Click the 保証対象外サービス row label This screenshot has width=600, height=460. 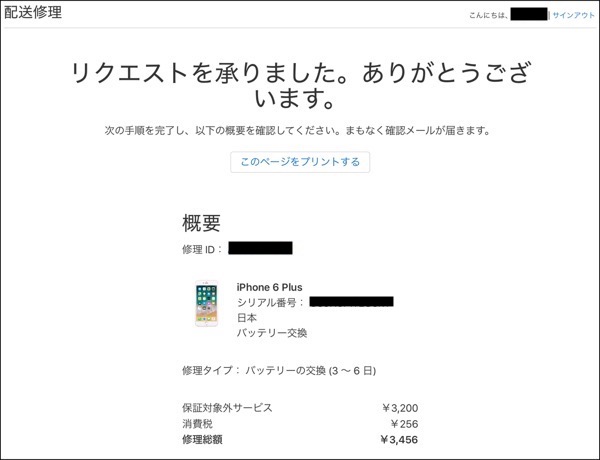[227, 408]
